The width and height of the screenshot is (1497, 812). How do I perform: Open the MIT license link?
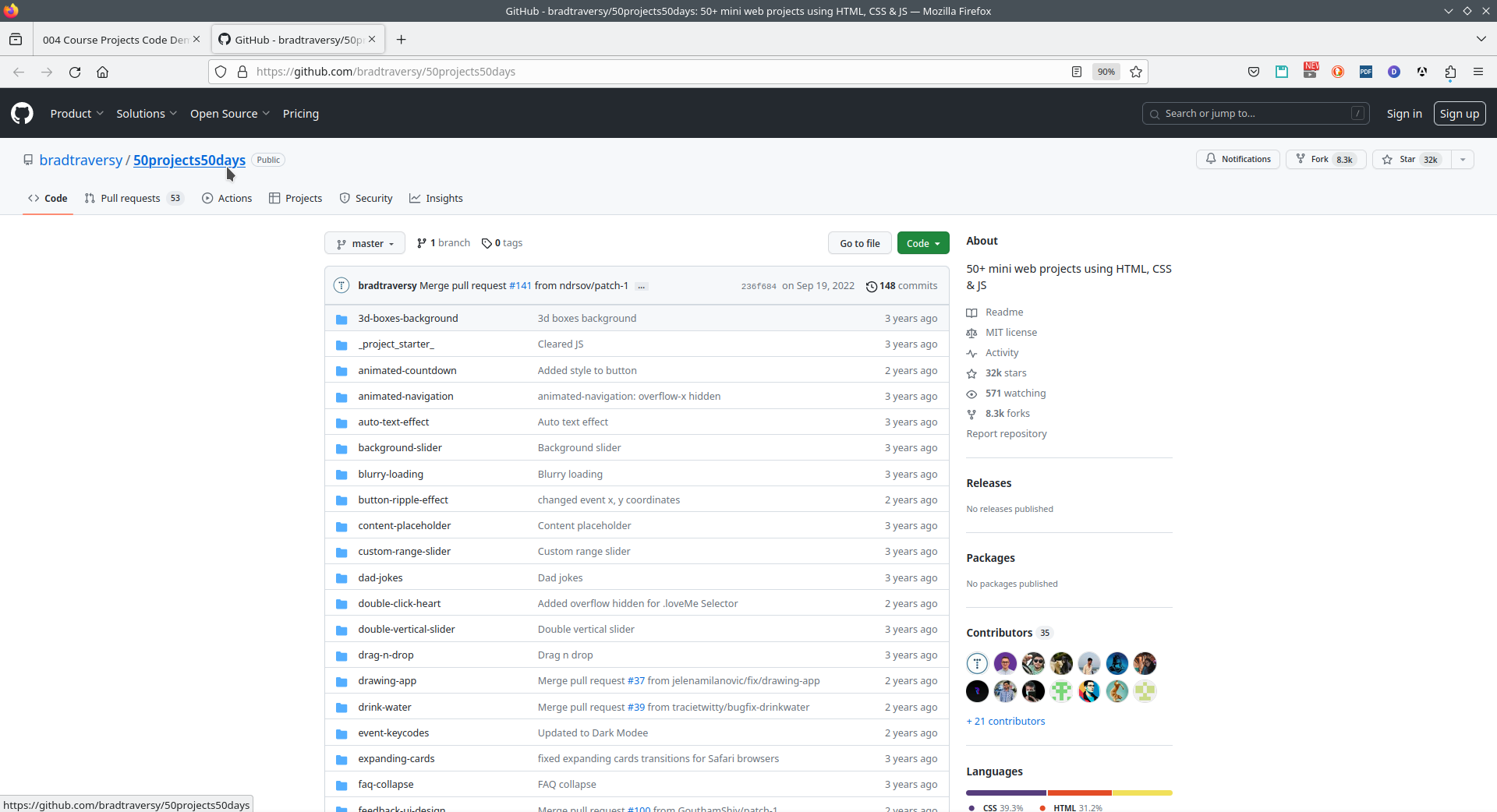(1011, 333)
